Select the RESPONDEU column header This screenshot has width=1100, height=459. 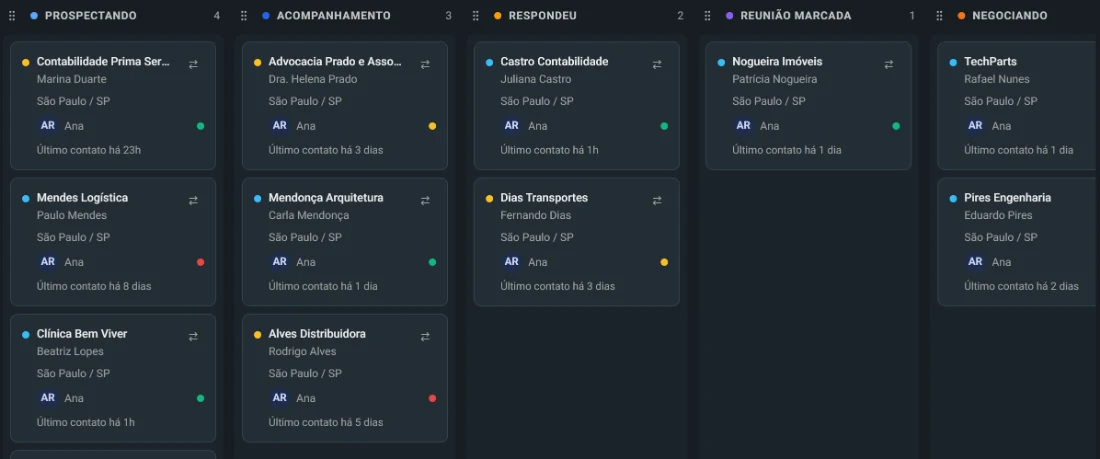pyautogui.click(x=543, y=15)
